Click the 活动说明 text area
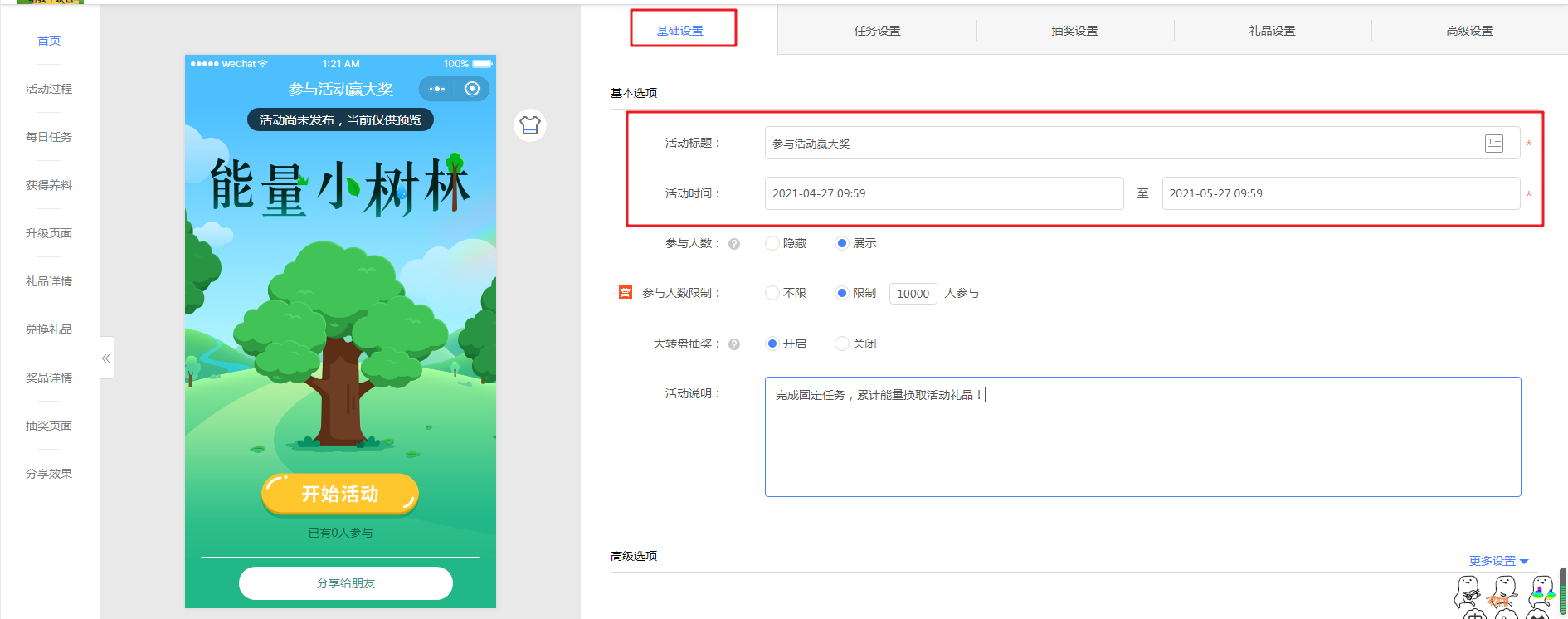The width and height of the screenshot is (1568, 619). click(x=1142, y=437)
